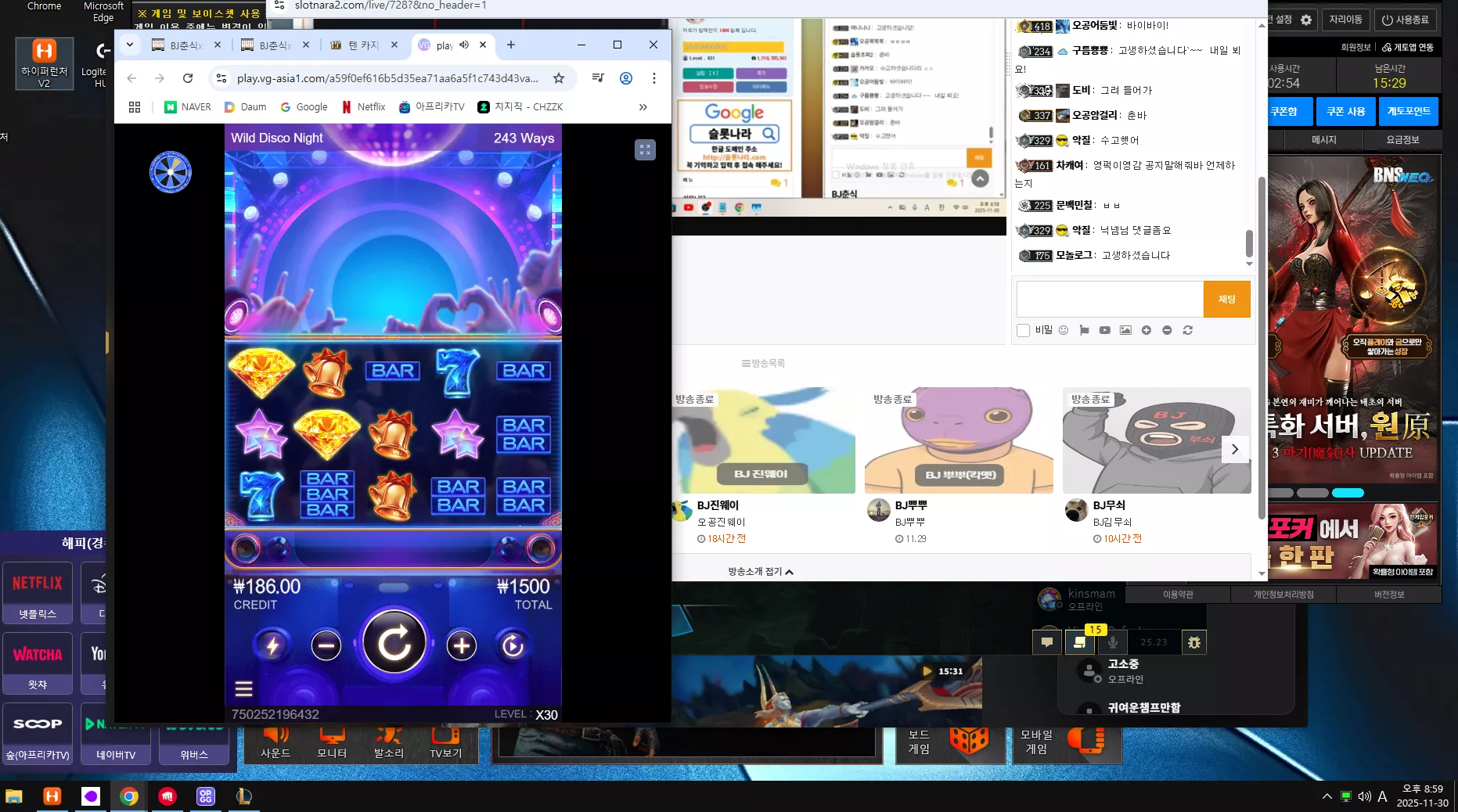Open the BJ진웨이 broadcast thumbnail
Viewport: 1458px width, 812px height.
[x=763, y=440]
